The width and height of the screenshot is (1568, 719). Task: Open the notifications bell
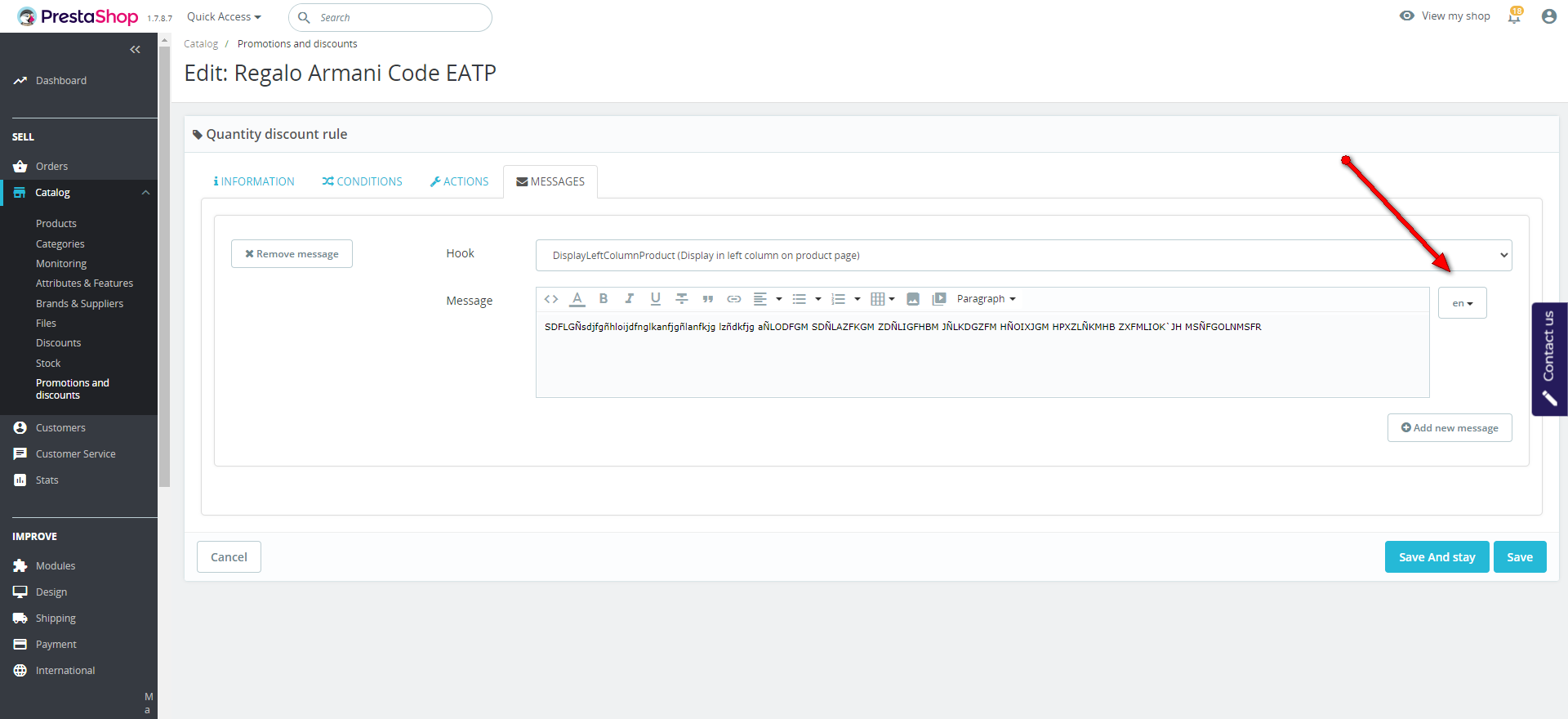(x=1515, y=16)
